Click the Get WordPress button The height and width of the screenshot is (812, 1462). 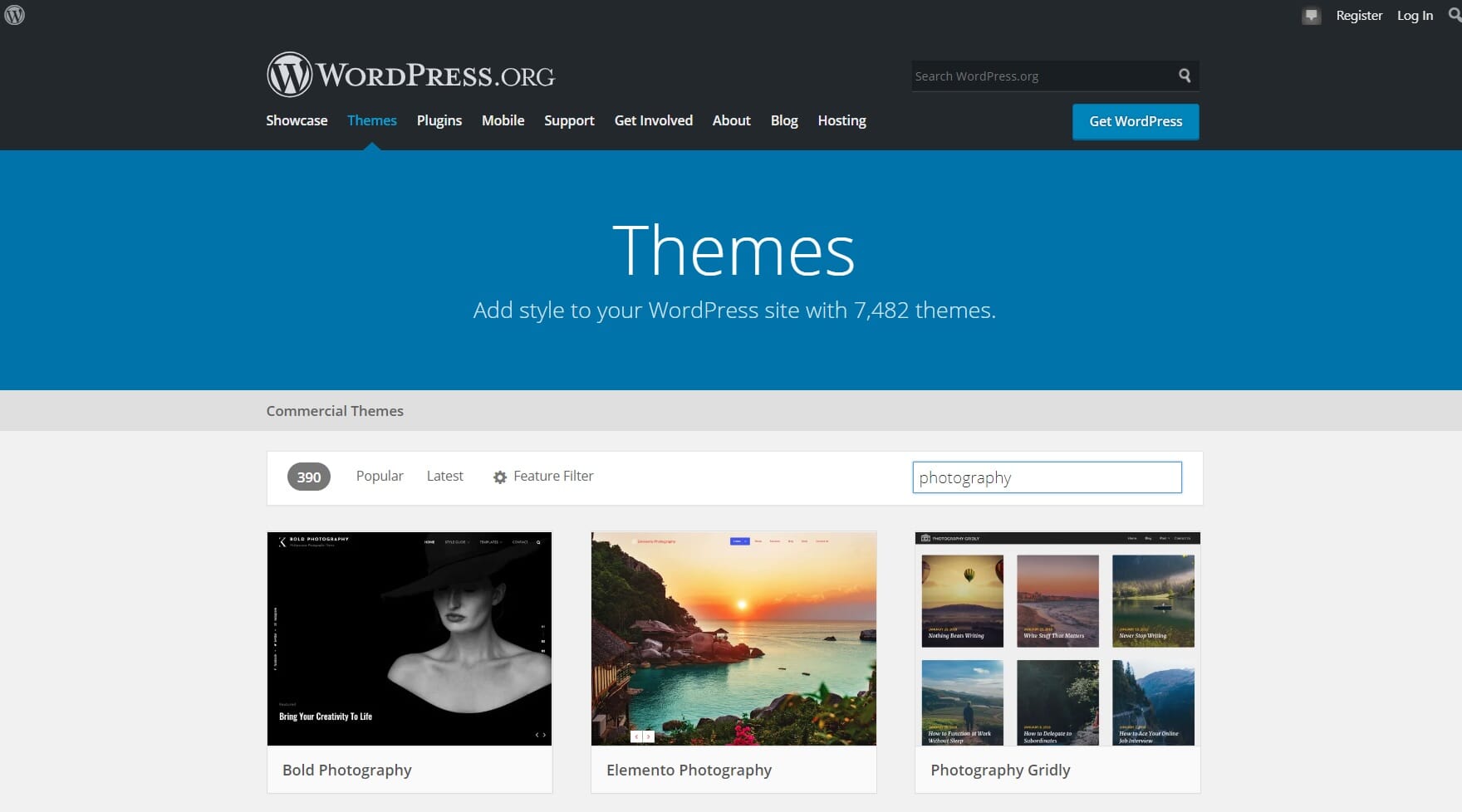(x=1136, y=121)
